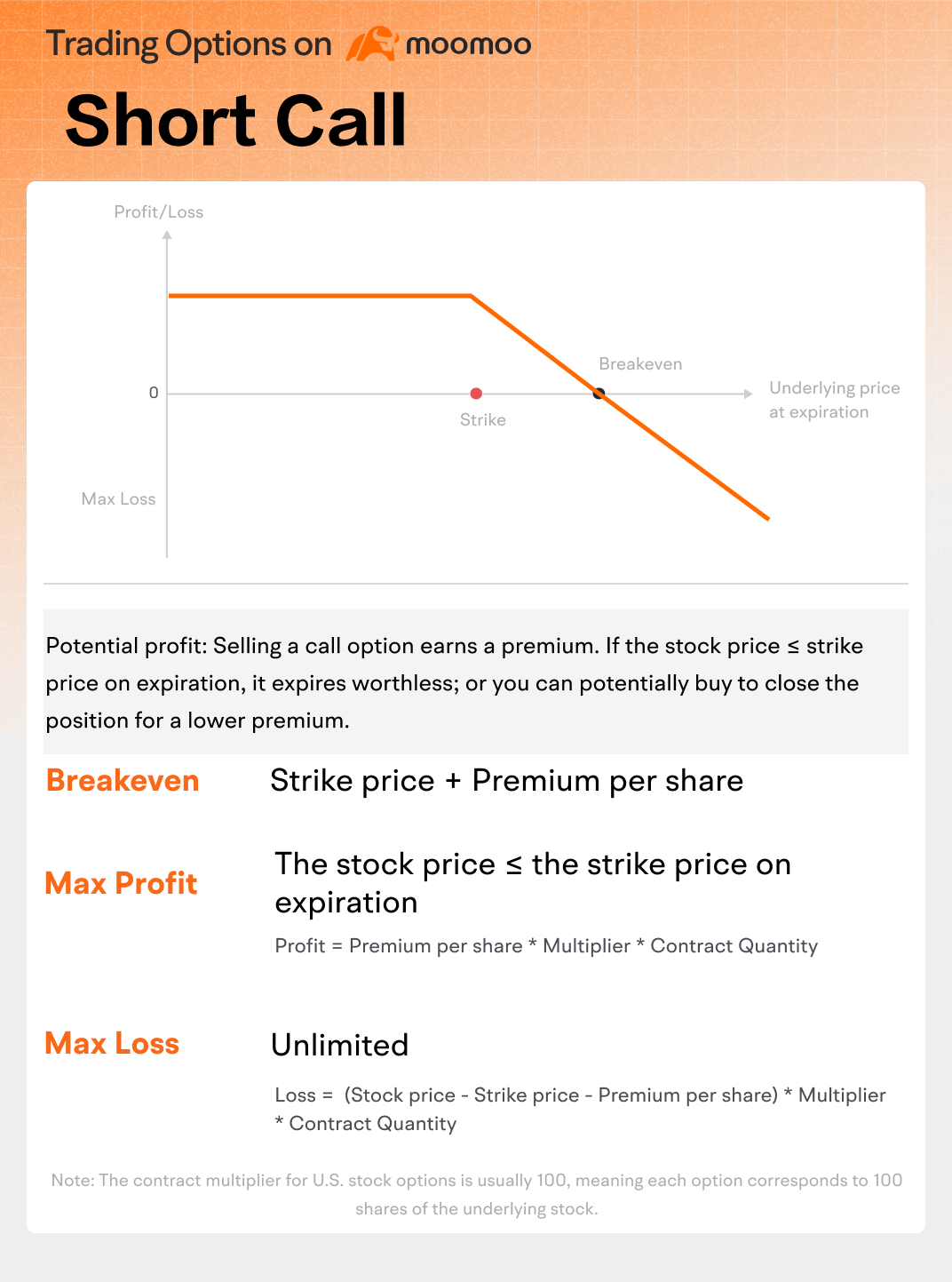Click the horizontal axis arrowhead
Viewport: 952px width, 1282px height.
coord(748,394)
